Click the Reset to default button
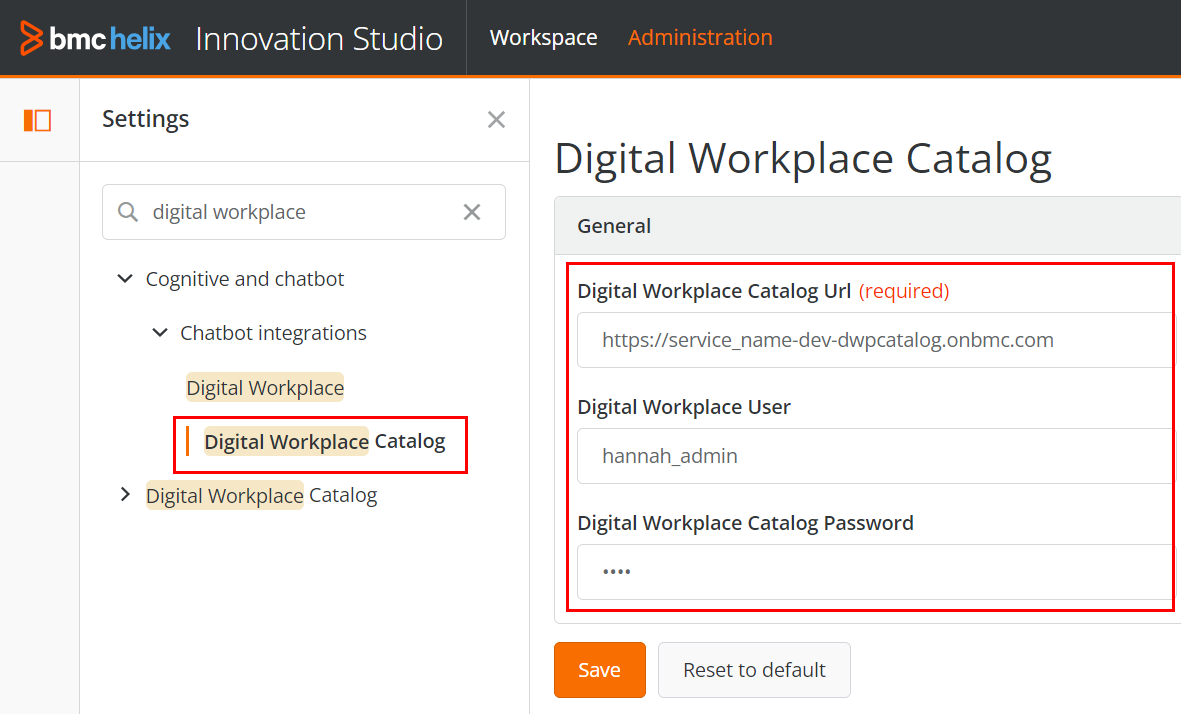The height and width of the screenshot is (714, 1181). click(754, 670)
